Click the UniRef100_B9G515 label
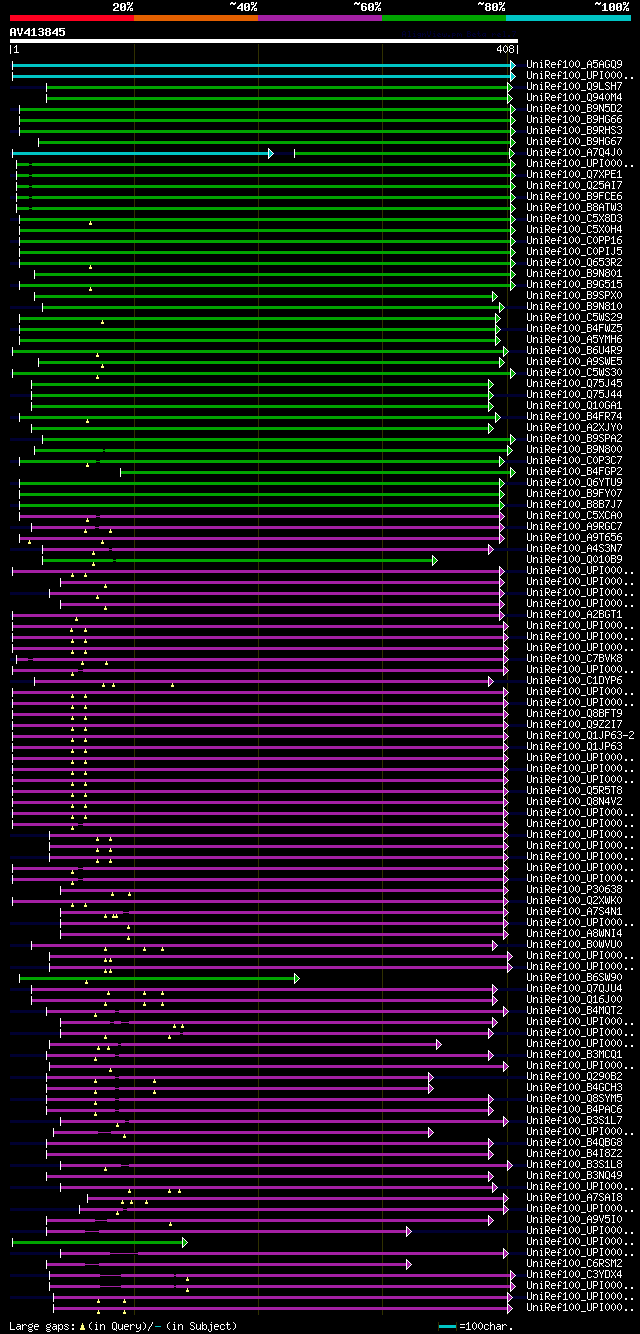Screen dimensions: 640x1334 [574, 284]
